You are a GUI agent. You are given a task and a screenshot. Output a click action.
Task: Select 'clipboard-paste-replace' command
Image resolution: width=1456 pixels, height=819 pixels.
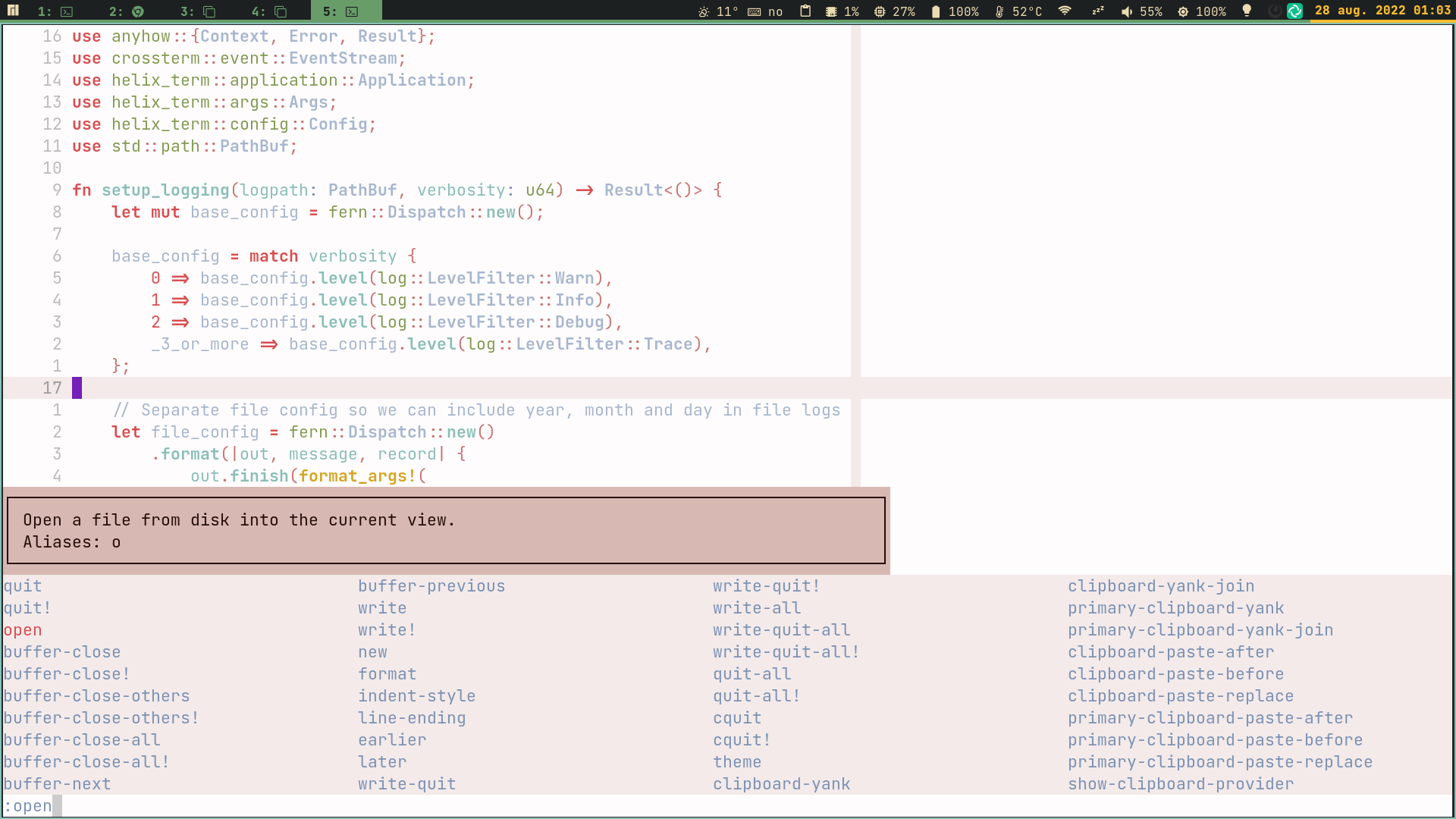click(1181, 696)
